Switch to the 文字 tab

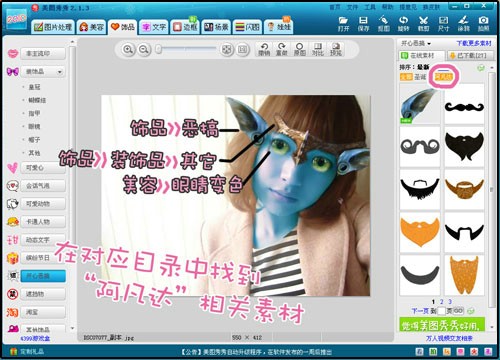[154, 27]
